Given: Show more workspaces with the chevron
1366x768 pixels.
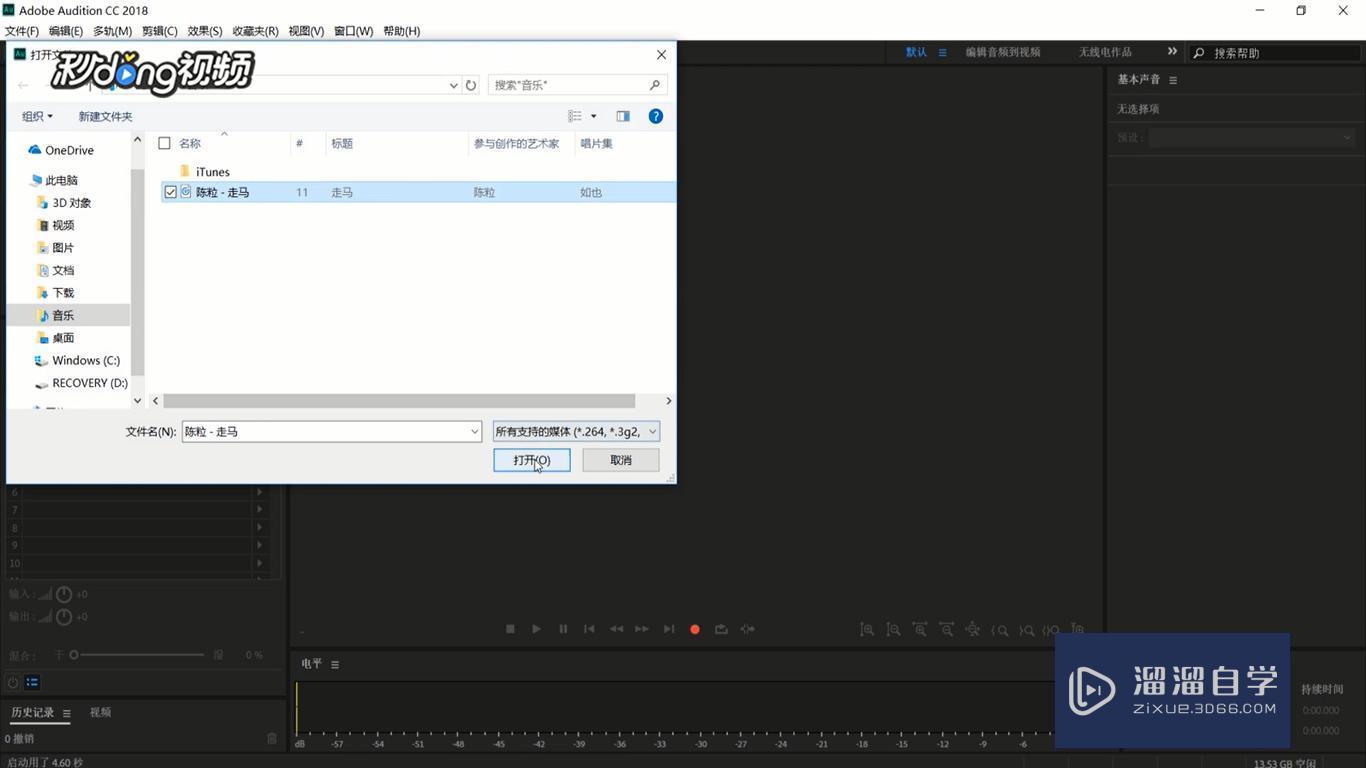Looking at the screenshot, I should pos(1172,51).
